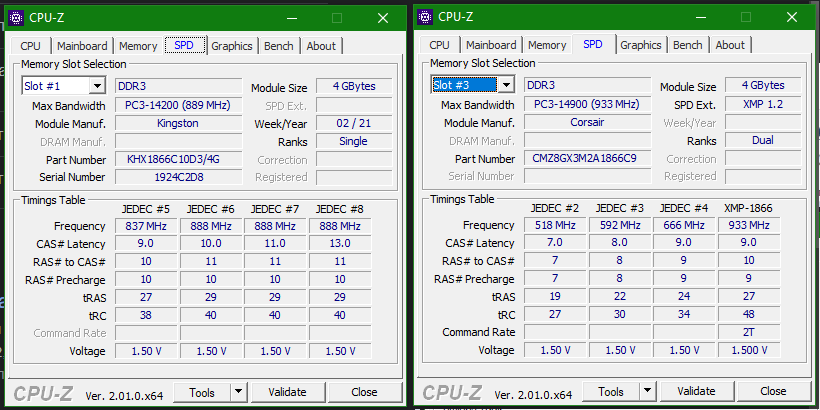The image size is (820, 410).
Task: Click Validate button in right window
Action: [696, 391]
